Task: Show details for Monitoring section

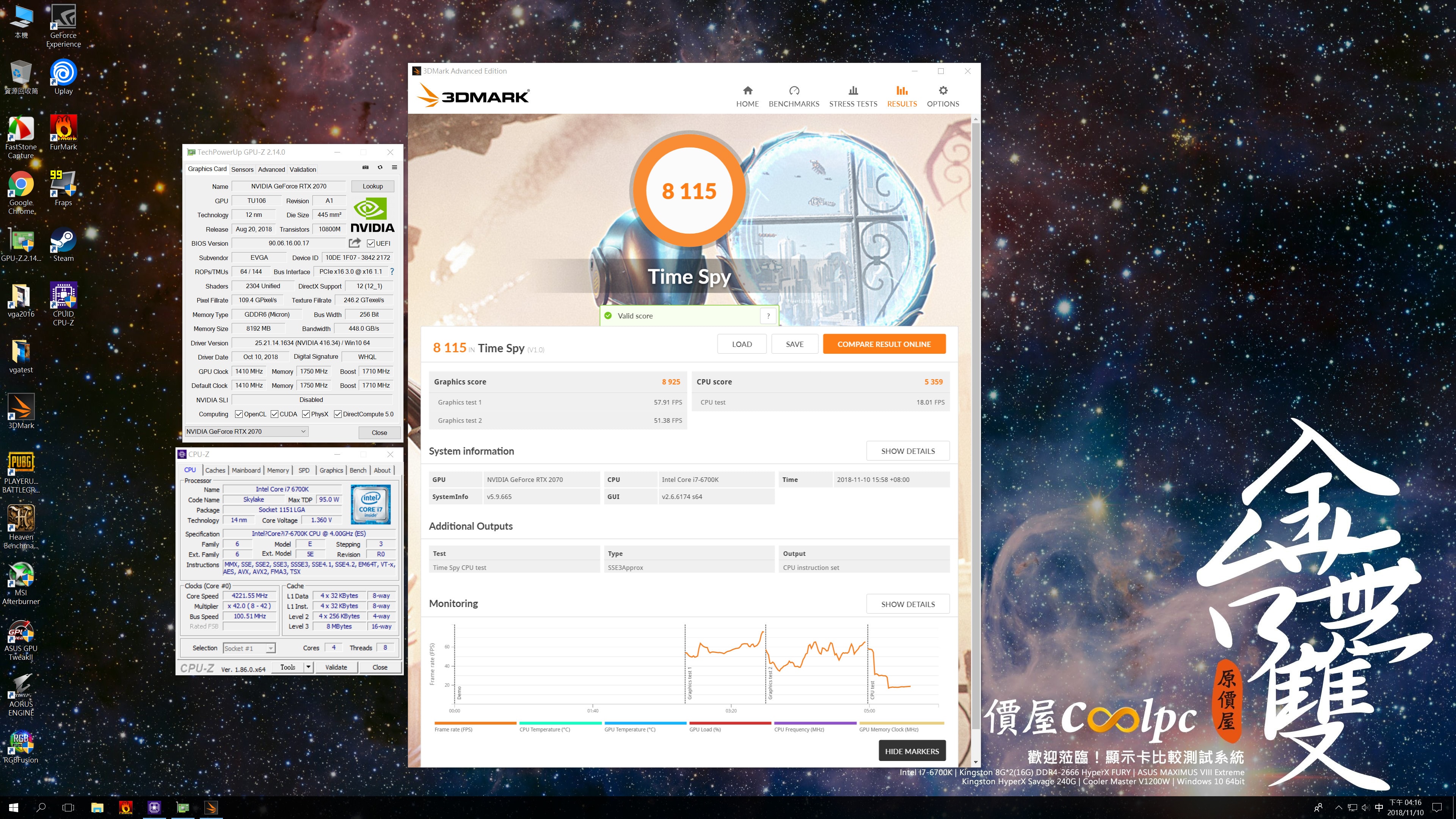Action: click(908, 604)
